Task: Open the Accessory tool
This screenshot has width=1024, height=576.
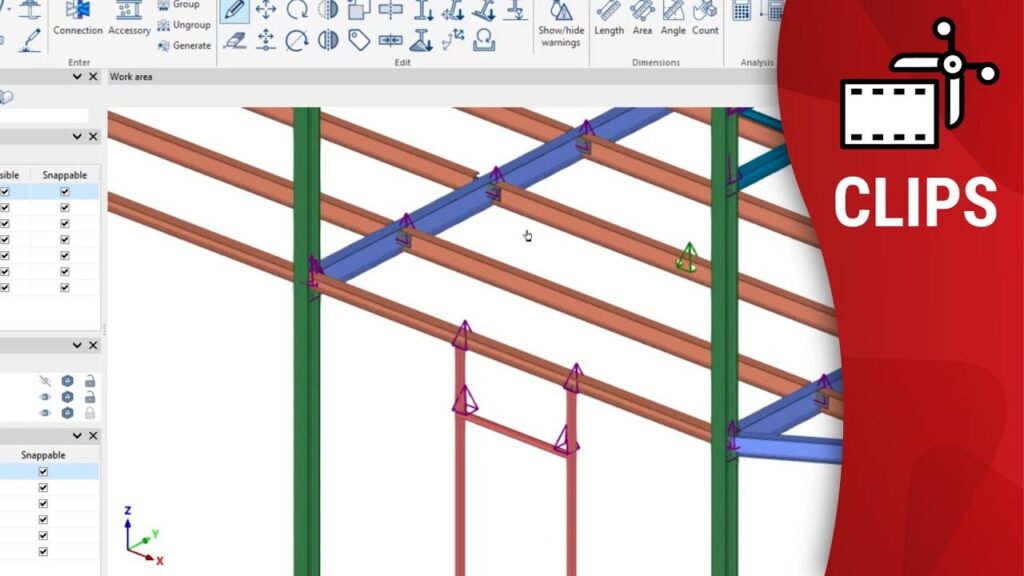Action: 129,18
